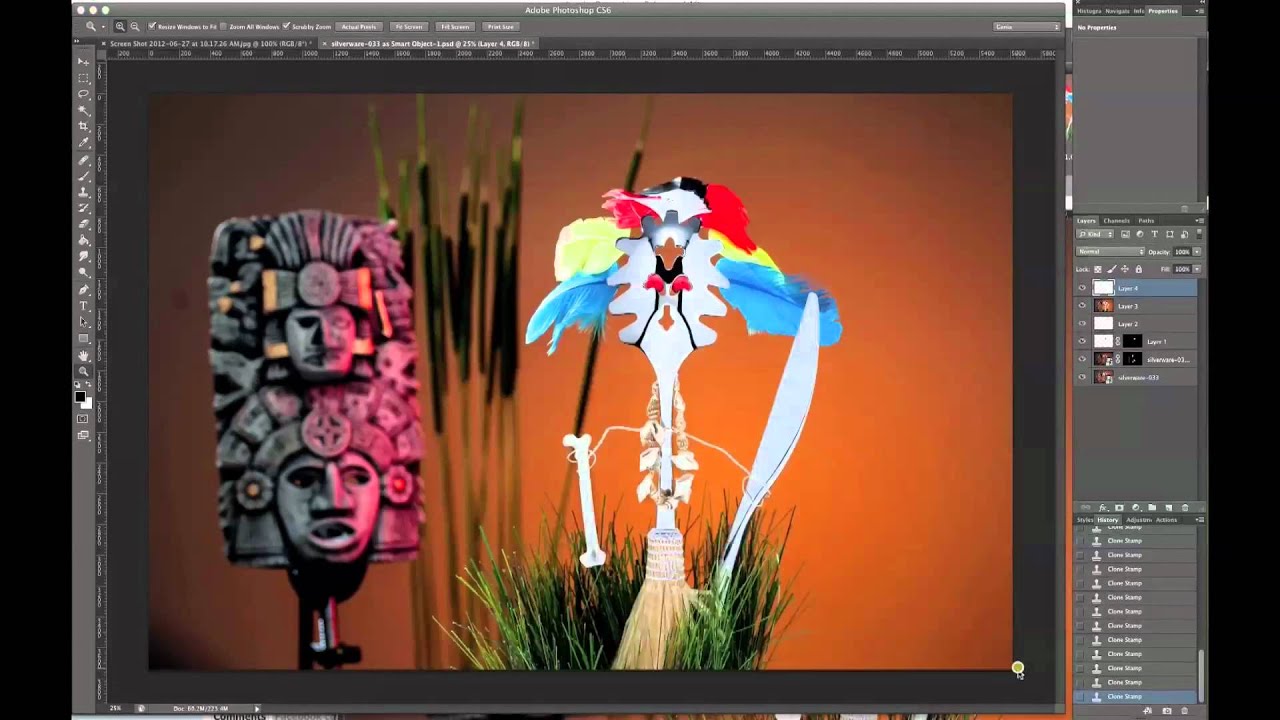This screenshot has width=1280, height=720.
Task: Select the Crop tool
Action: [x=84, y=125]
